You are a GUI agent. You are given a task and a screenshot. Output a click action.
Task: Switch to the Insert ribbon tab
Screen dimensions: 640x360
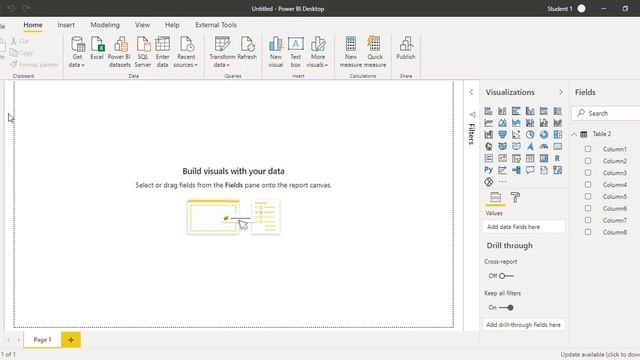tap(66, 25)
